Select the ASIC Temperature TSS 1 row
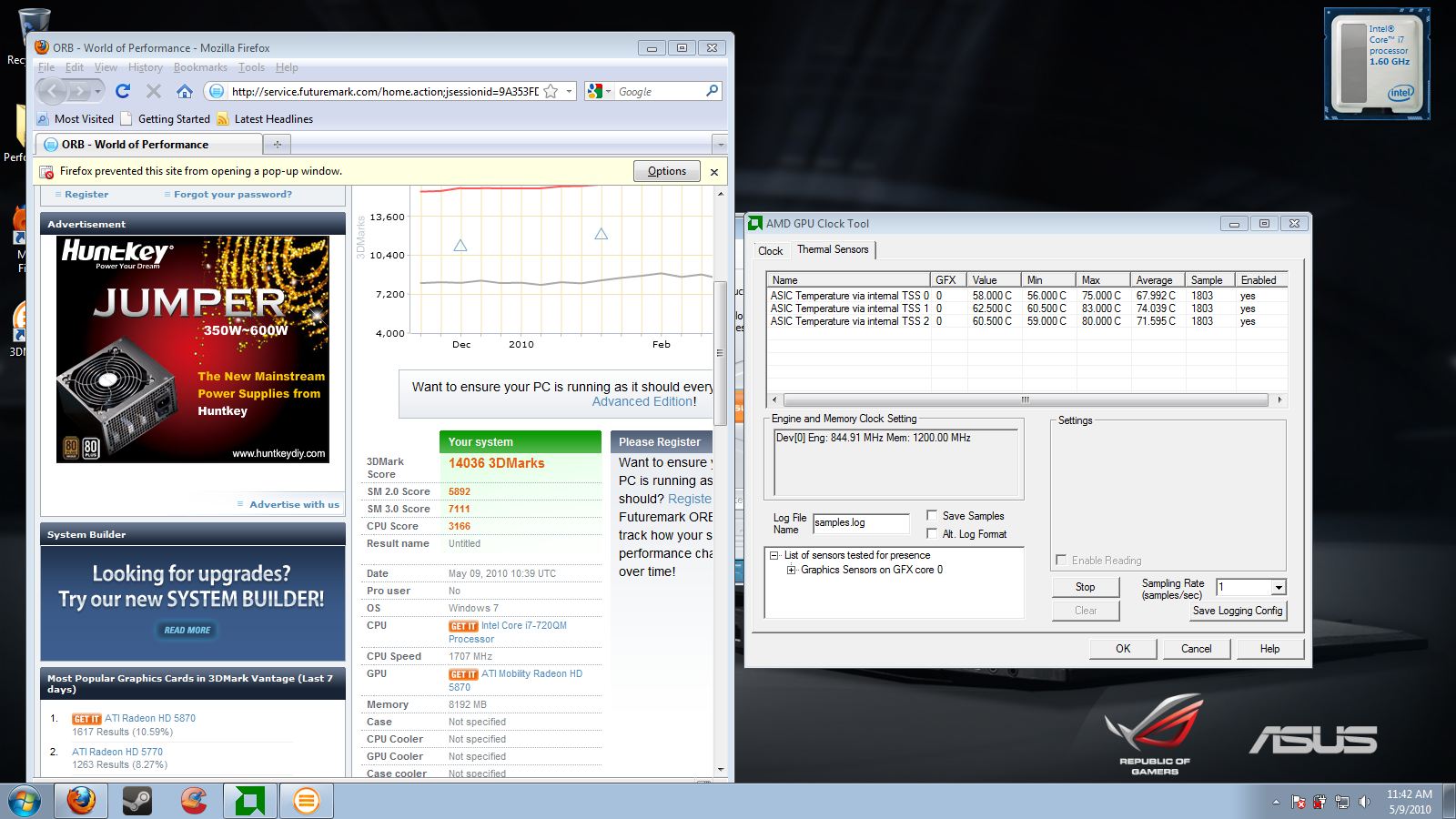 1026,308
